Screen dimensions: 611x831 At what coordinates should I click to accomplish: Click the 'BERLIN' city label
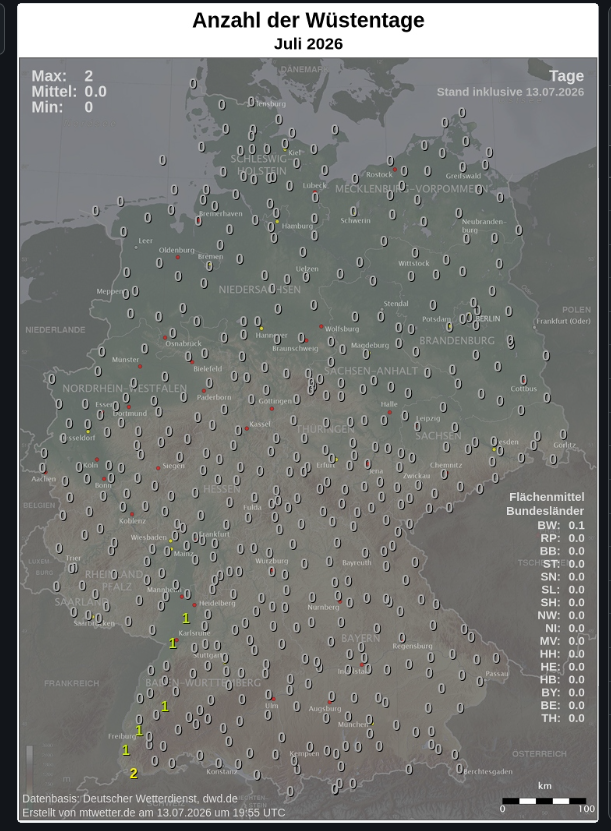(488, 319)
